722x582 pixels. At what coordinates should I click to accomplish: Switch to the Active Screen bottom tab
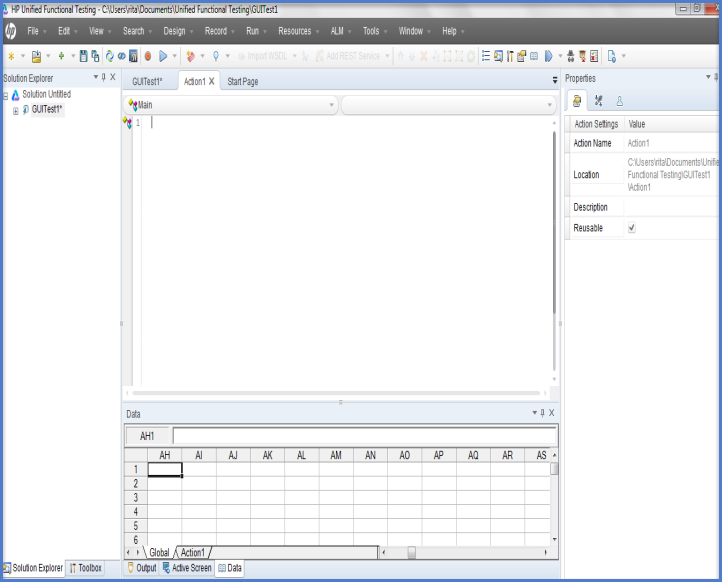click(187, 568)
